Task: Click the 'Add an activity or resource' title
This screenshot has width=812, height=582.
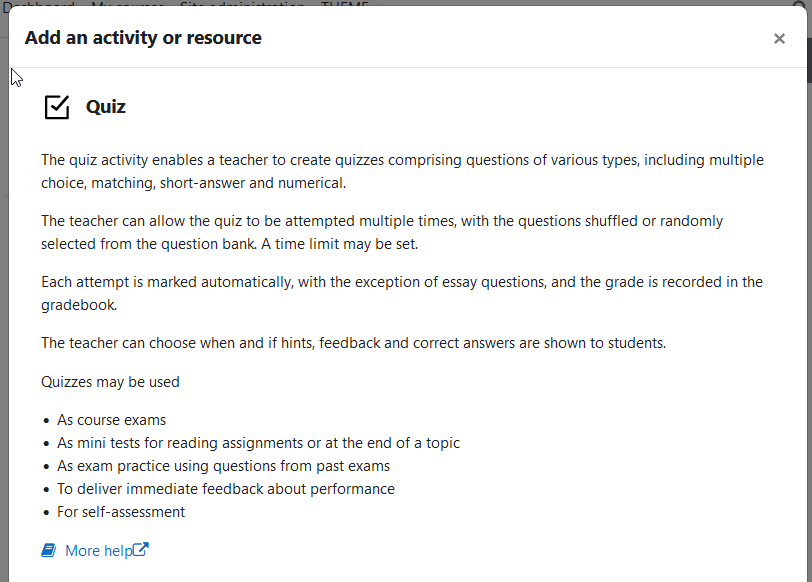Action: [x=143, y=38]
